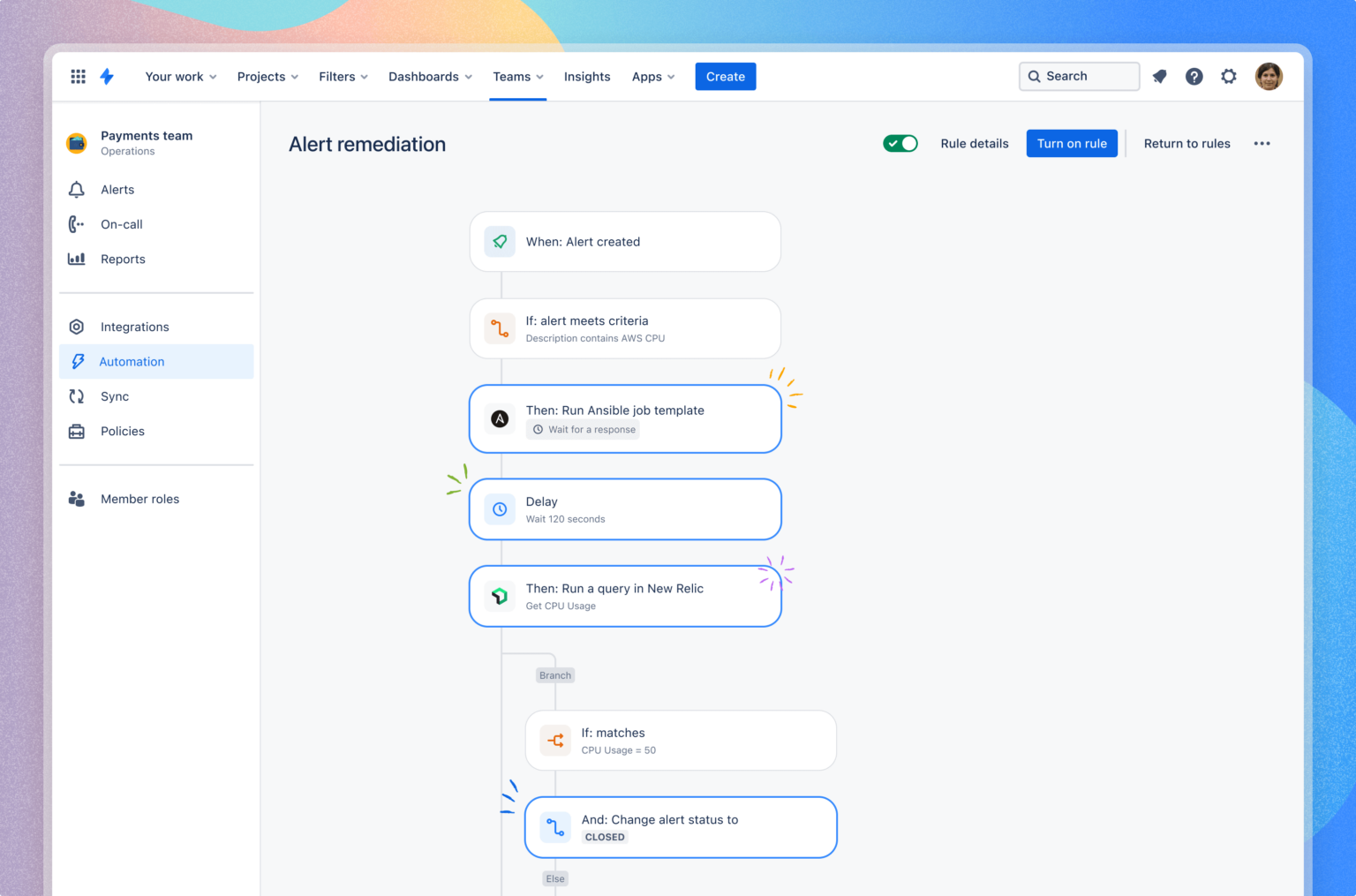The width and height of the screenshot is (1356, 896).
Task: Disable the rule enabled toggle
Action: [900, 143]
